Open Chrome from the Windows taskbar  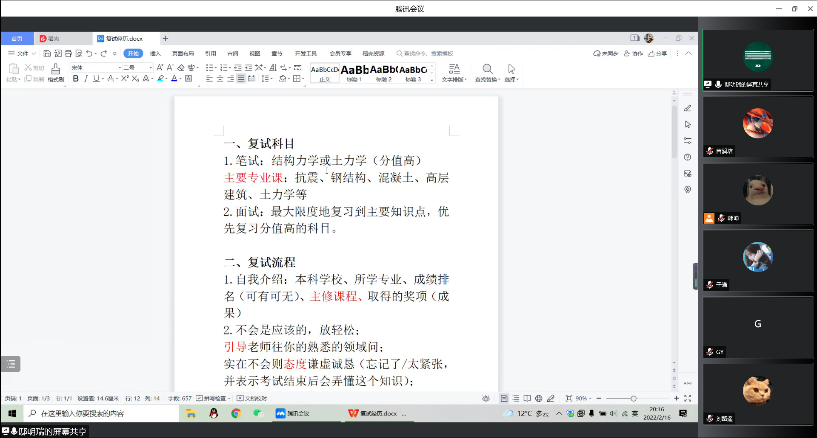point(235,412)
